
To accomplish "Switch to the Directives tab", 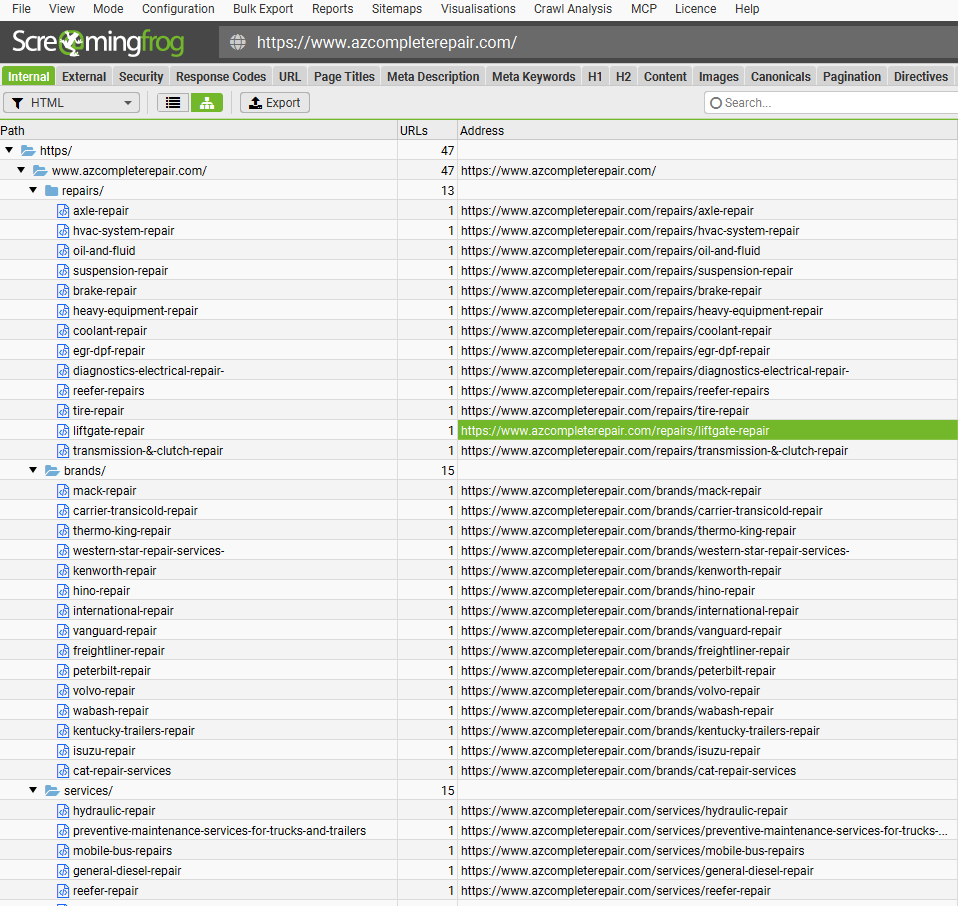I will (x=921, y=76).
